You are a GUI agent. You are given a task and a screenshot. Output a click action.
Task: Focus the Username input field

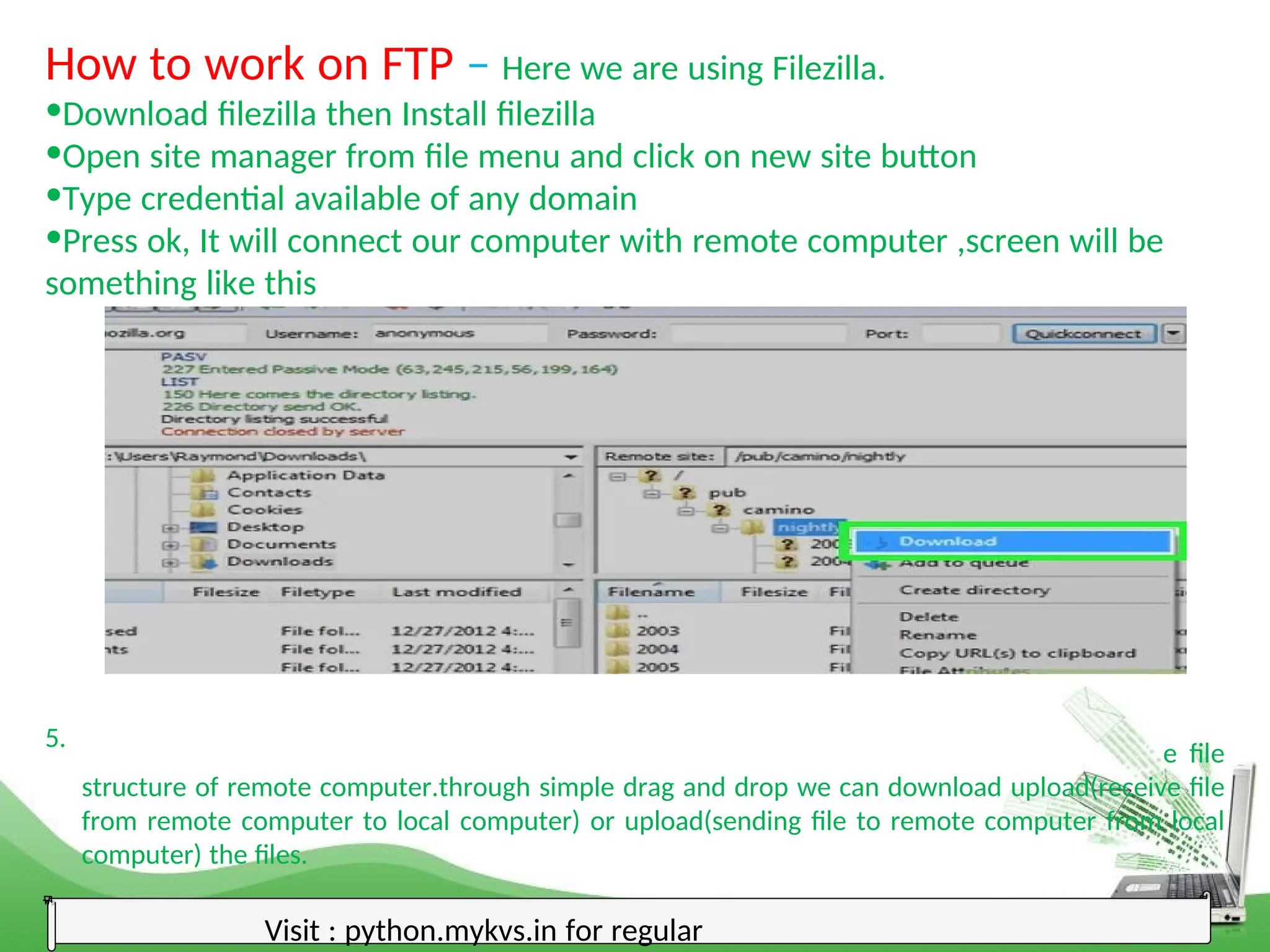460,333
